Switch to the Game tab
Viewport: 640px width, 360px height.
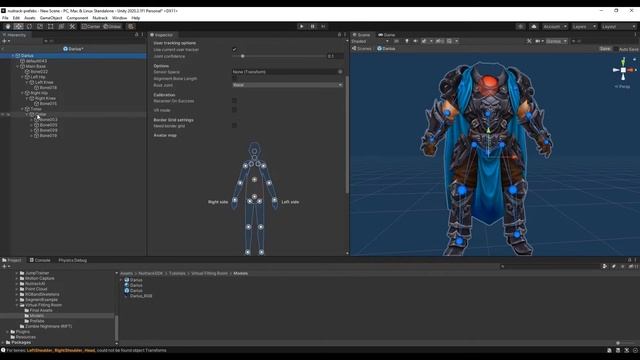tap(387, 35)
